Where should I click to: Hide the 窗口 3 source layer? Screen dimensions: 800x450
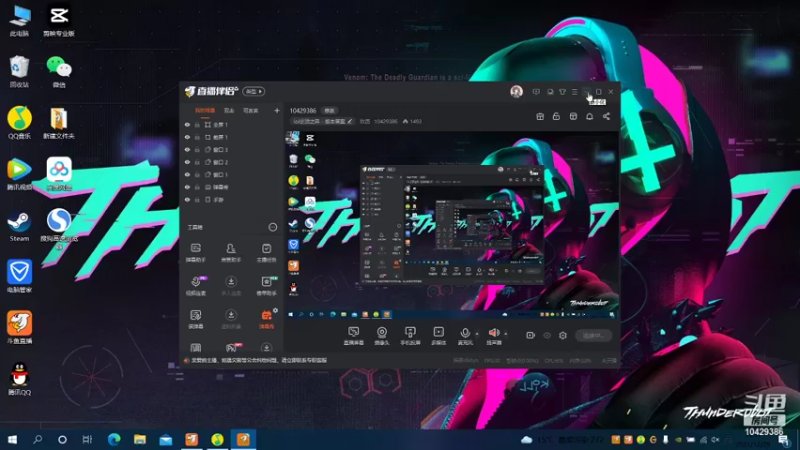point(187,149)
